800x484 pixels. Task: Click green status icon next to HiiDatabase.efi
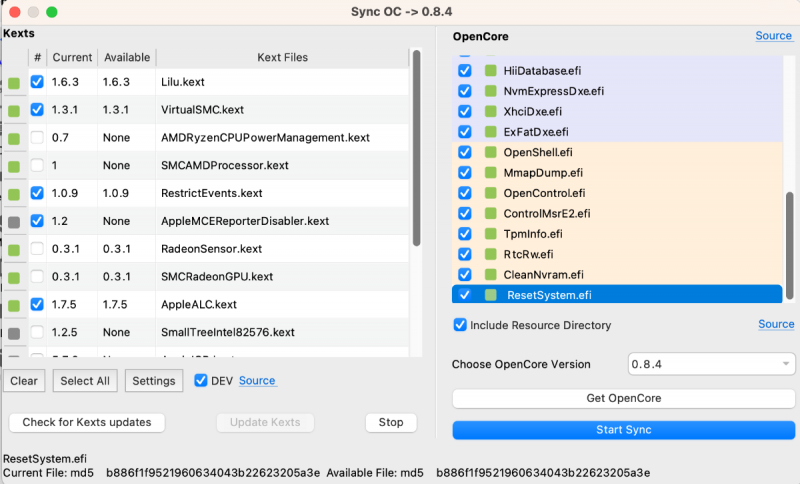coord(491,71)
